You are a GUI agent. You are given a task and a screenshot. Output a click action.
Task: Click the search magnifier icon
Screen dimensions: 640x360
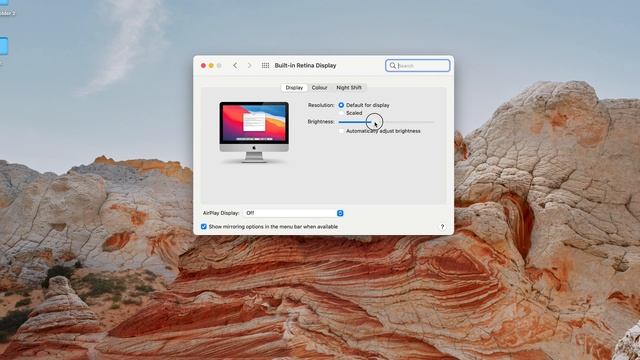coord(393,65)
